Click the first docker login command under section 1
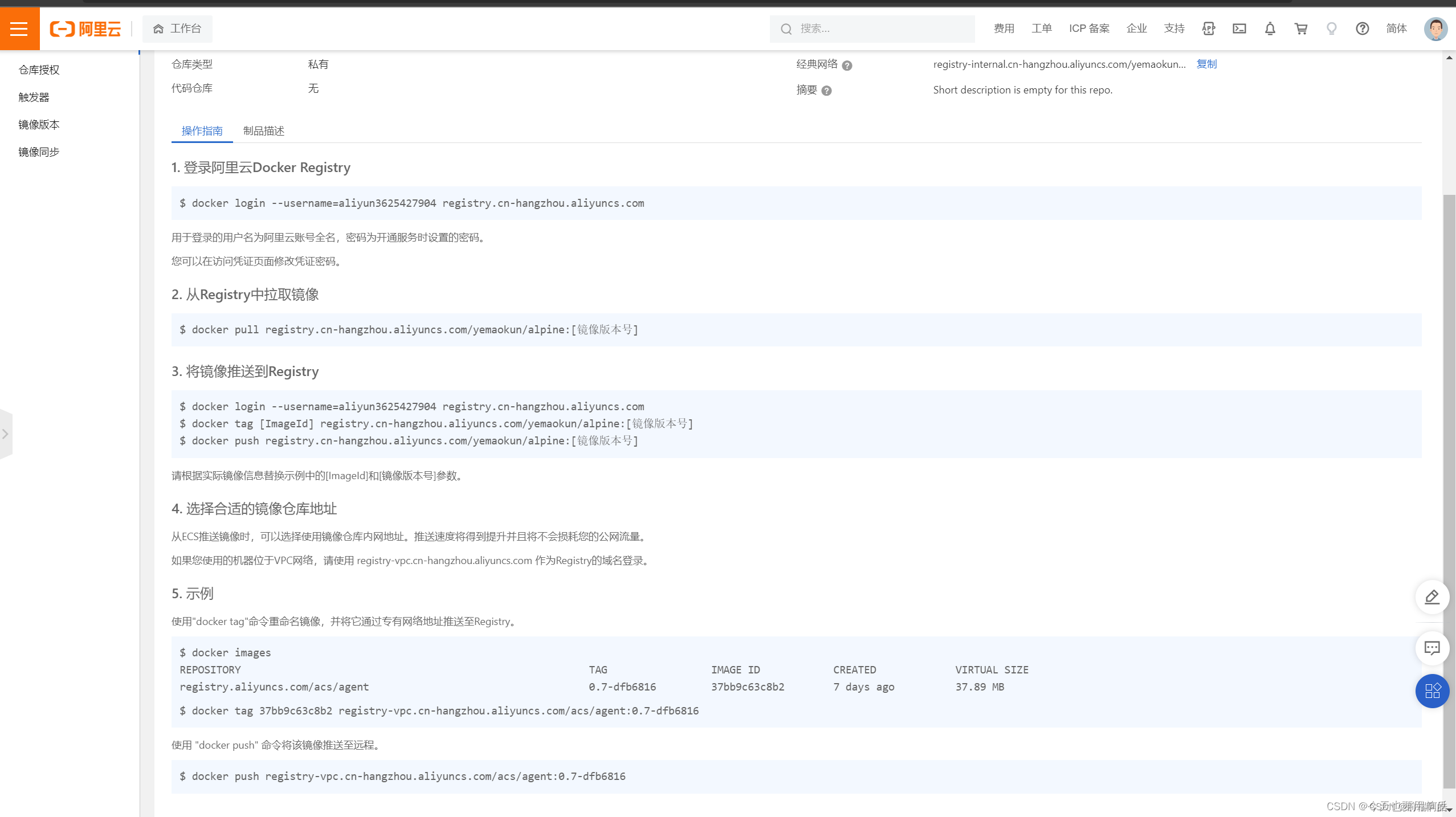Image resolution: width=1456 pixels, height=817 pixels. tap(412, 203)
